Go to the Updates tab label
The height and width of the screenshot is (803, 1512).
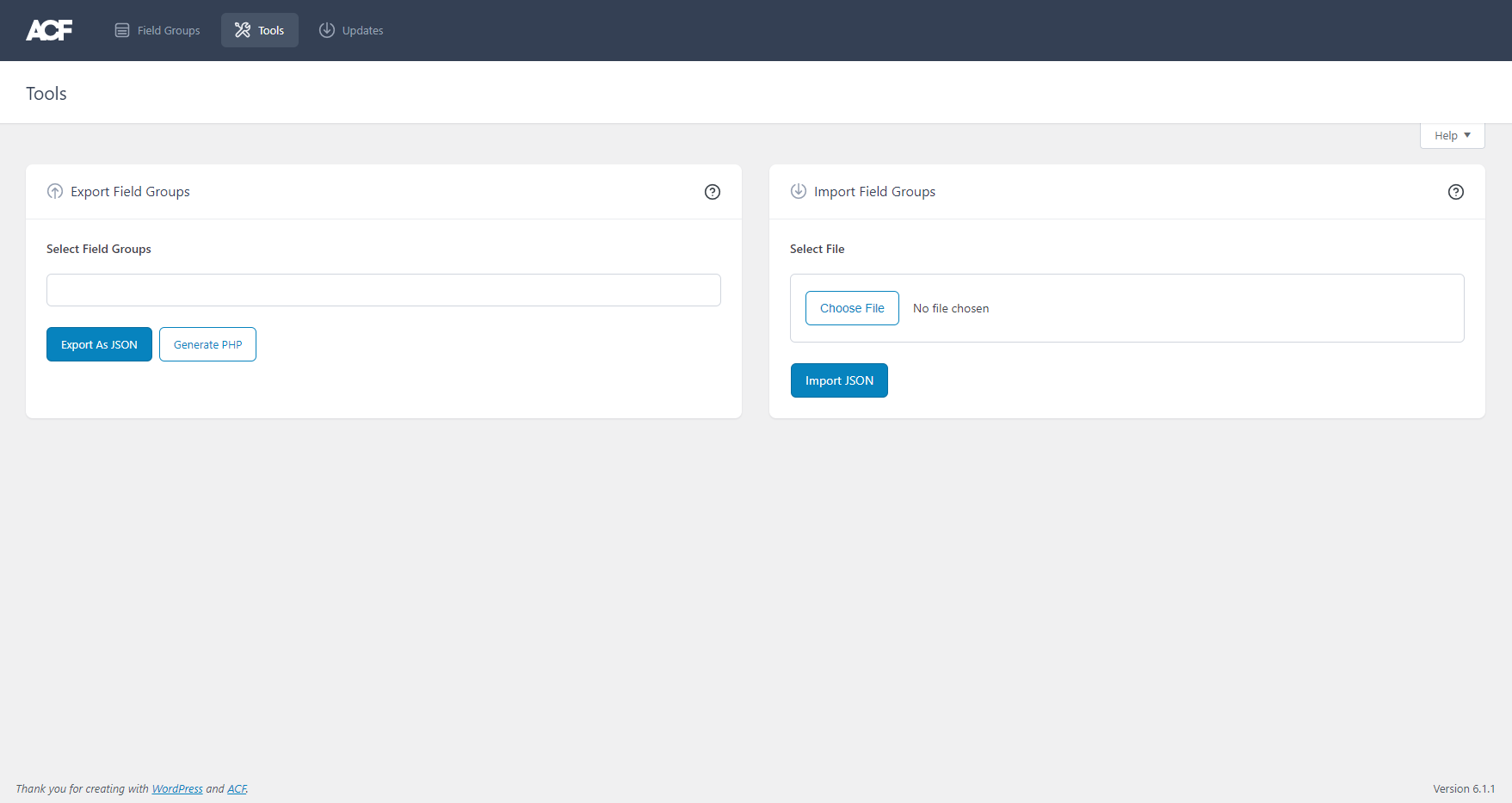[x=362, y=31]
